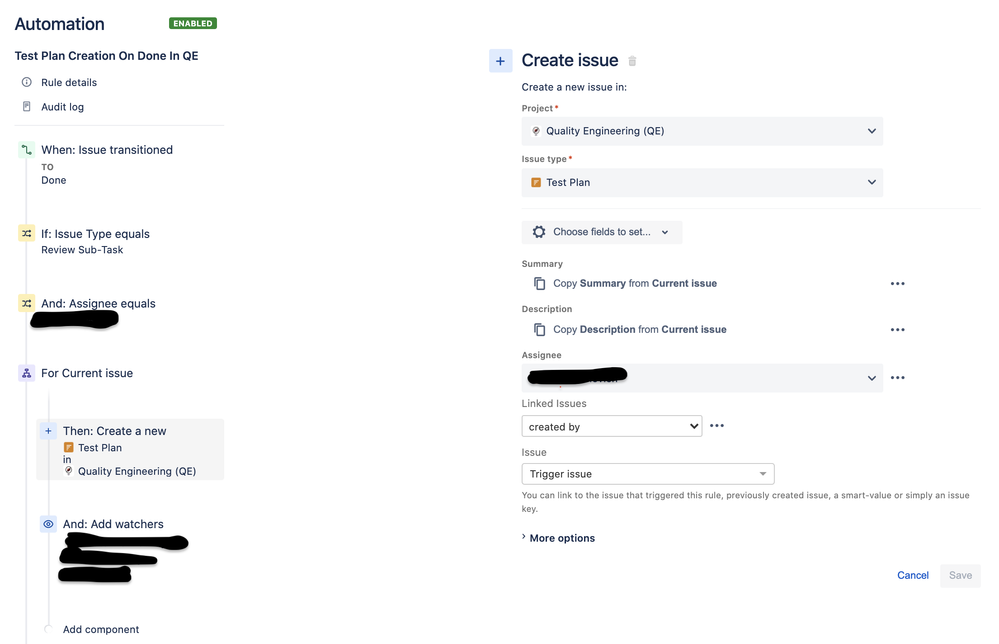Open the Assignee dropdown
The height and width of the screenshot is (644, 999).
pos(702,378)
